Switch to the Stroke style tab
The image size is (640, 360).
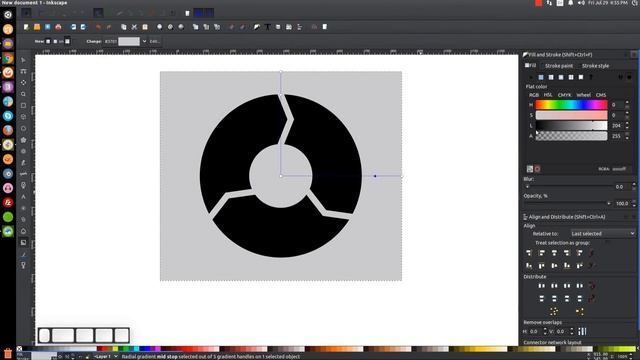tap(595, 66)
